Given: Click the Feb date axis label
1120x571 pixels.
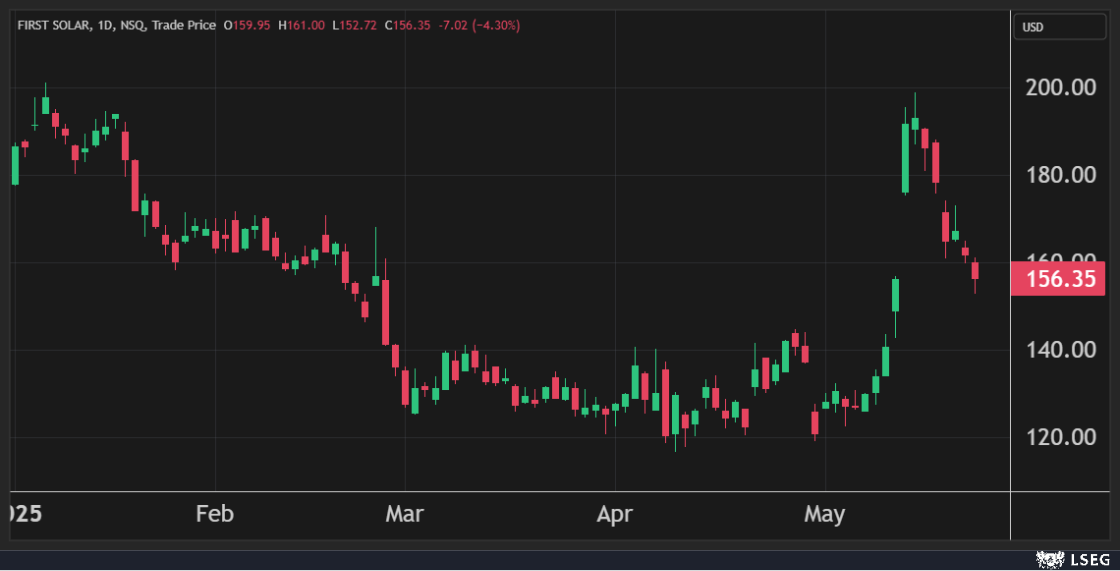Looking at the screenshot, I should pos(214,514).
